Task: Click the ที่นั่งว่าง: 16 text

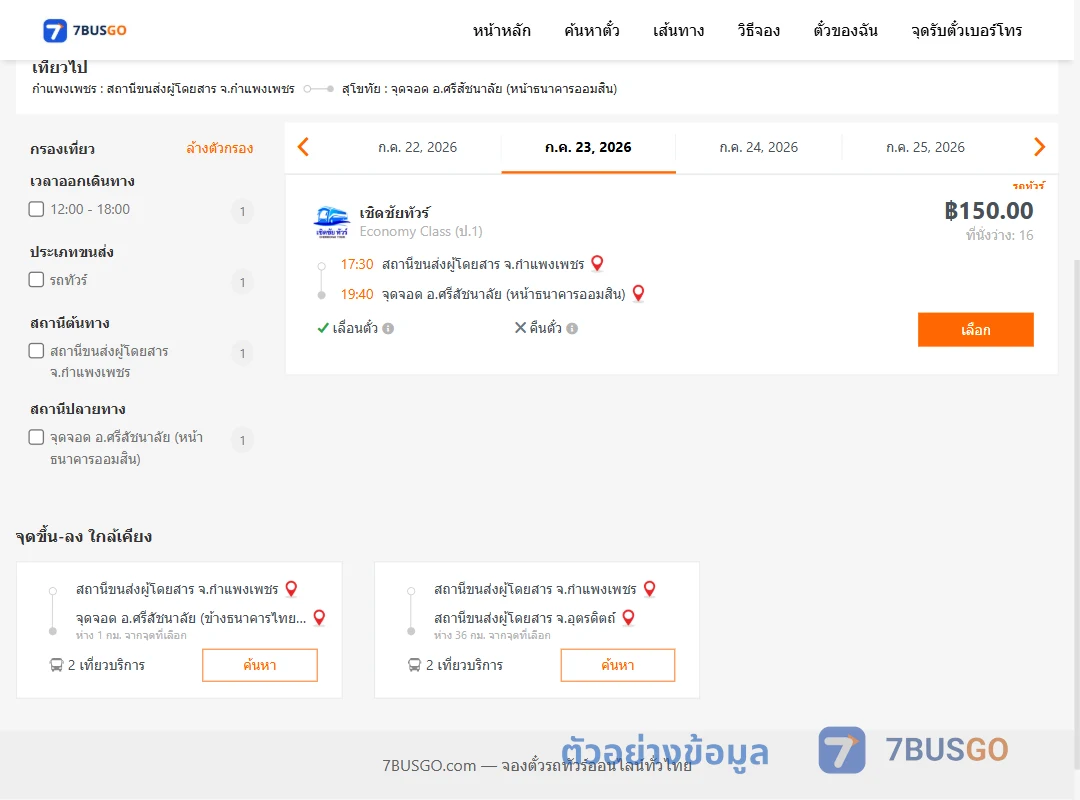Action: tap(999, 235)
